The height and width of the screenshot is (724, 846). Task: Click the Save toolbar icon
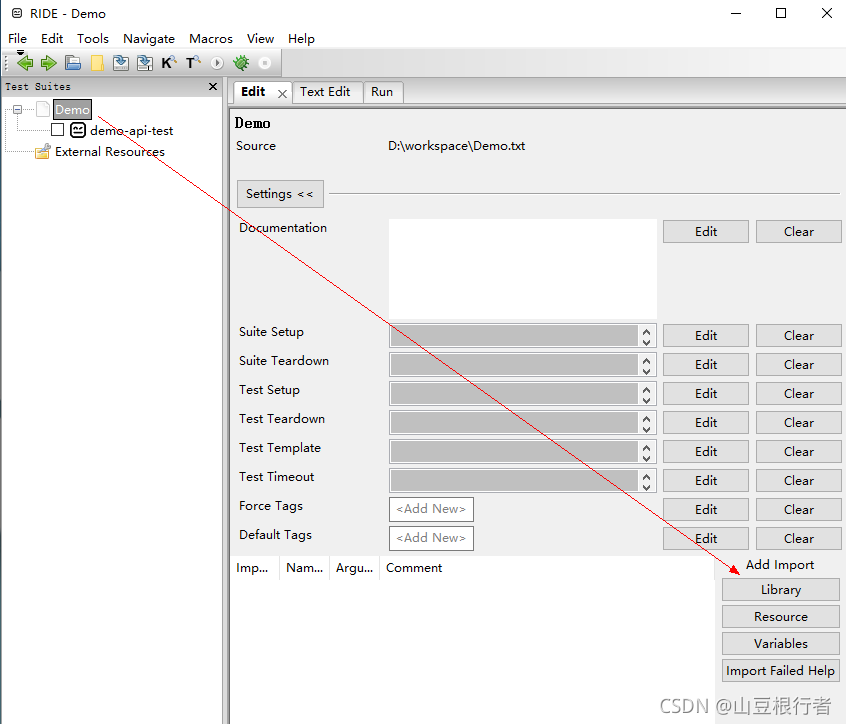click(121, 63)
